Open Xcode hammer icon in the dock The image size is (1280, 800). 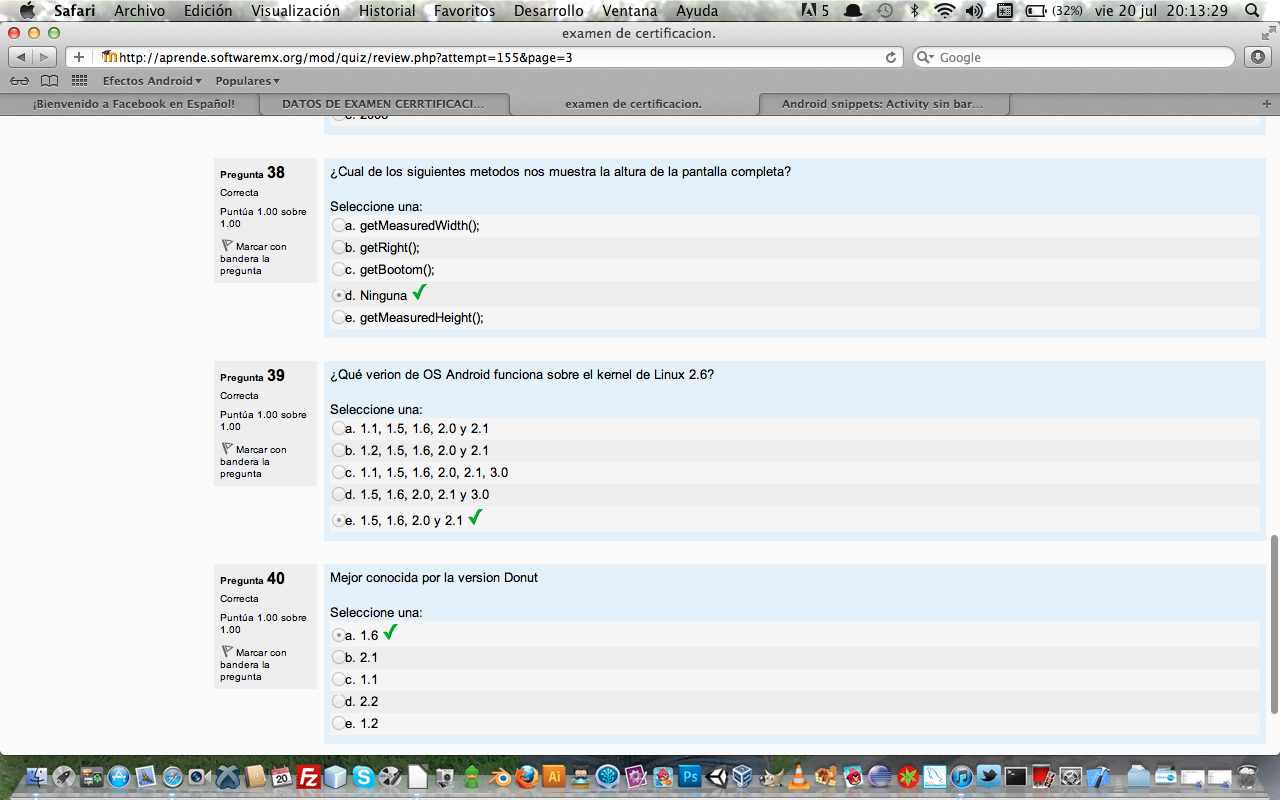[1097, 777]
